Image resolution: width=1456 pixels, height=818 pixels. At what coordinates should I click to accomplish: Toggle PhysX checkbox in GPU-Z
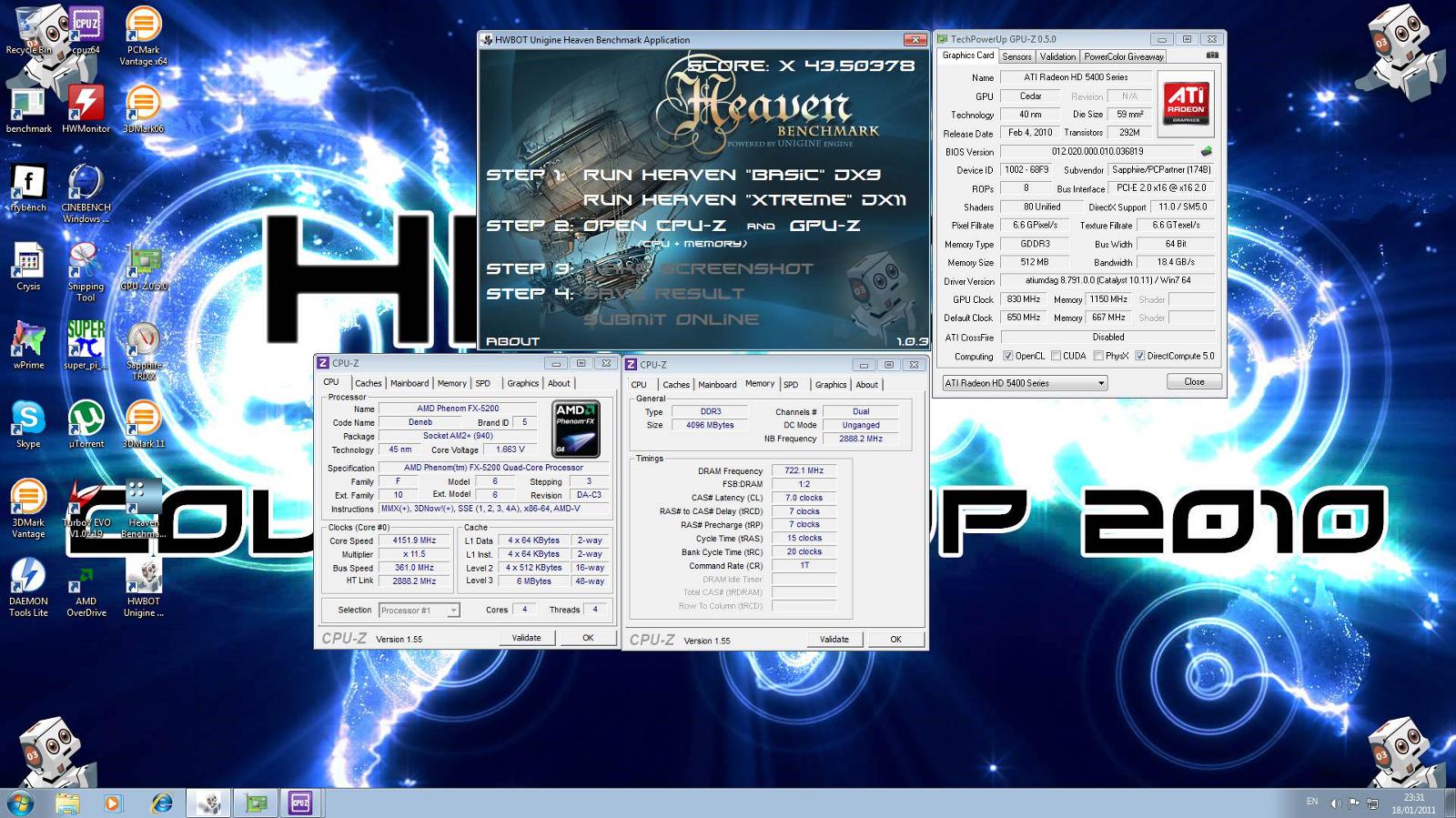click(1097, 356)
